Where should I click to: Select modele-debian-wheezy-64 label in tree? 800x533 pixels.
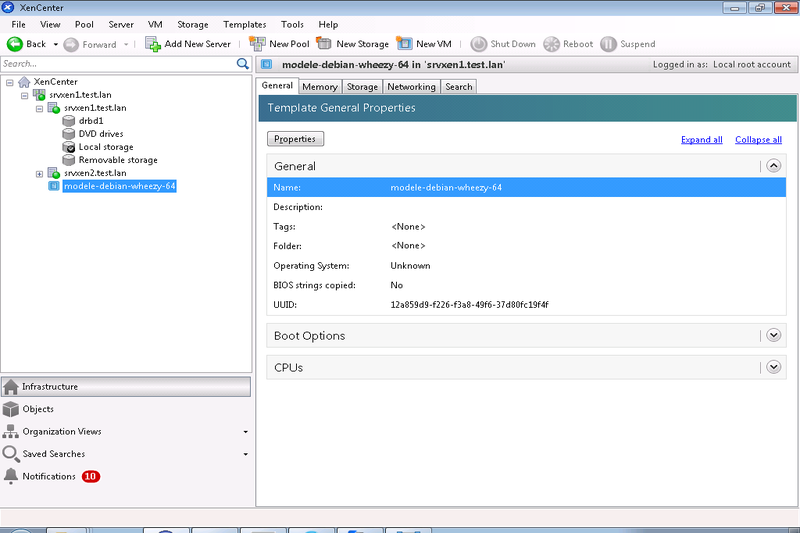click(x=120, y=186)
